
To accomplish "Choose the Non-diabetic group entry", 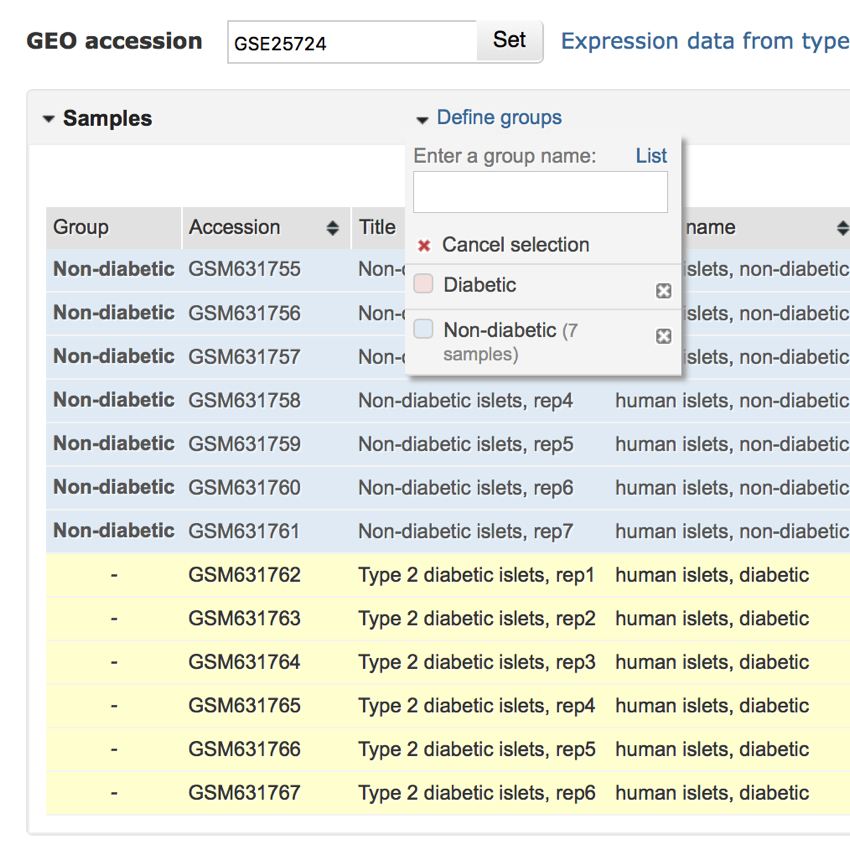I will (x=499, y=330).
